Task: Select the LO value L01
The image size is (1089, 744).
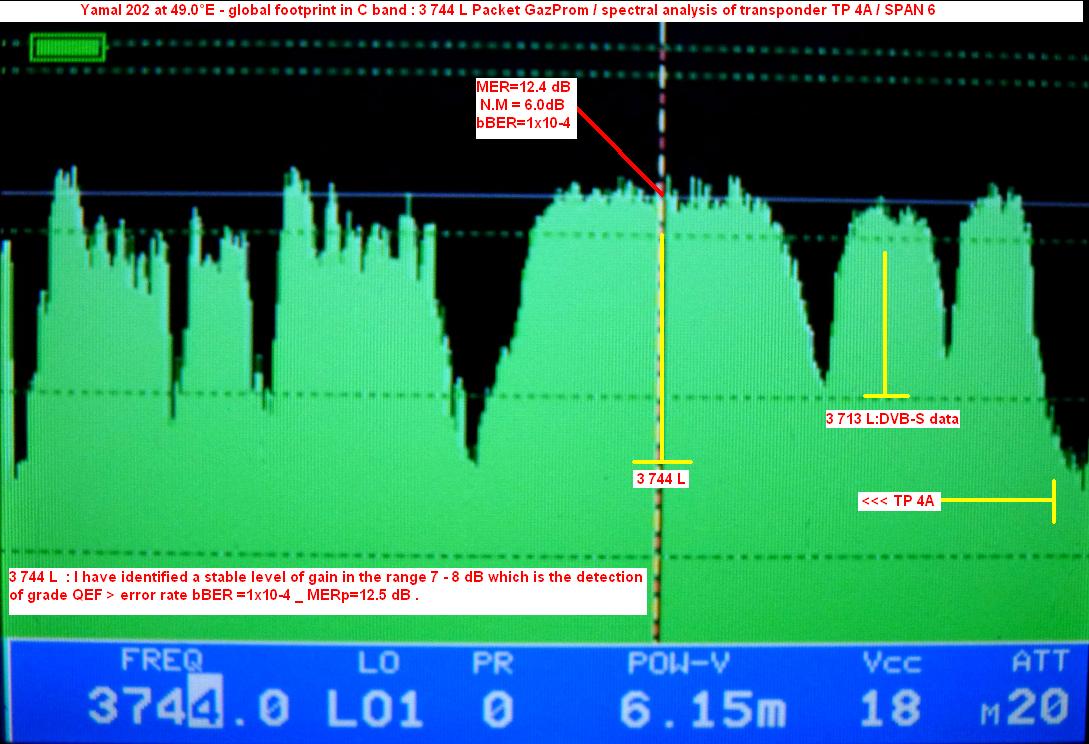Action: coord(375,708)
